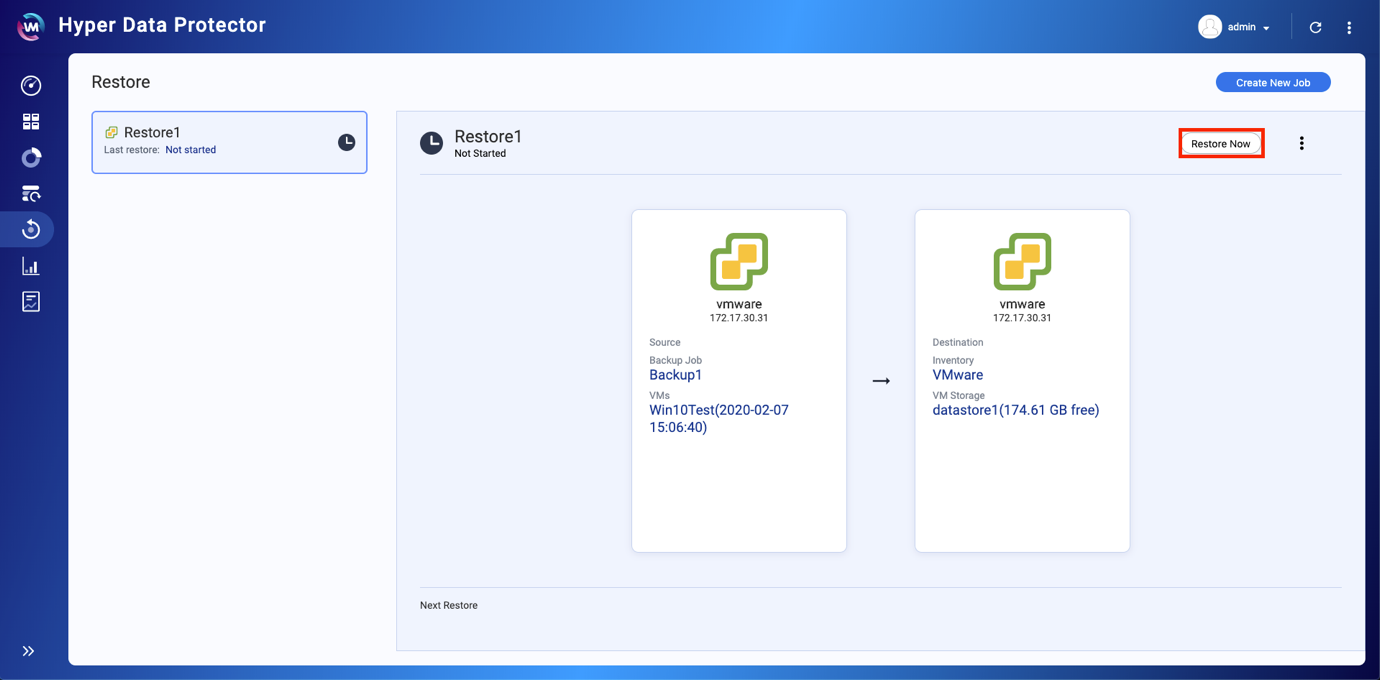Select the Restore1 job in list

pyautogui.click(x=229, y=142)
